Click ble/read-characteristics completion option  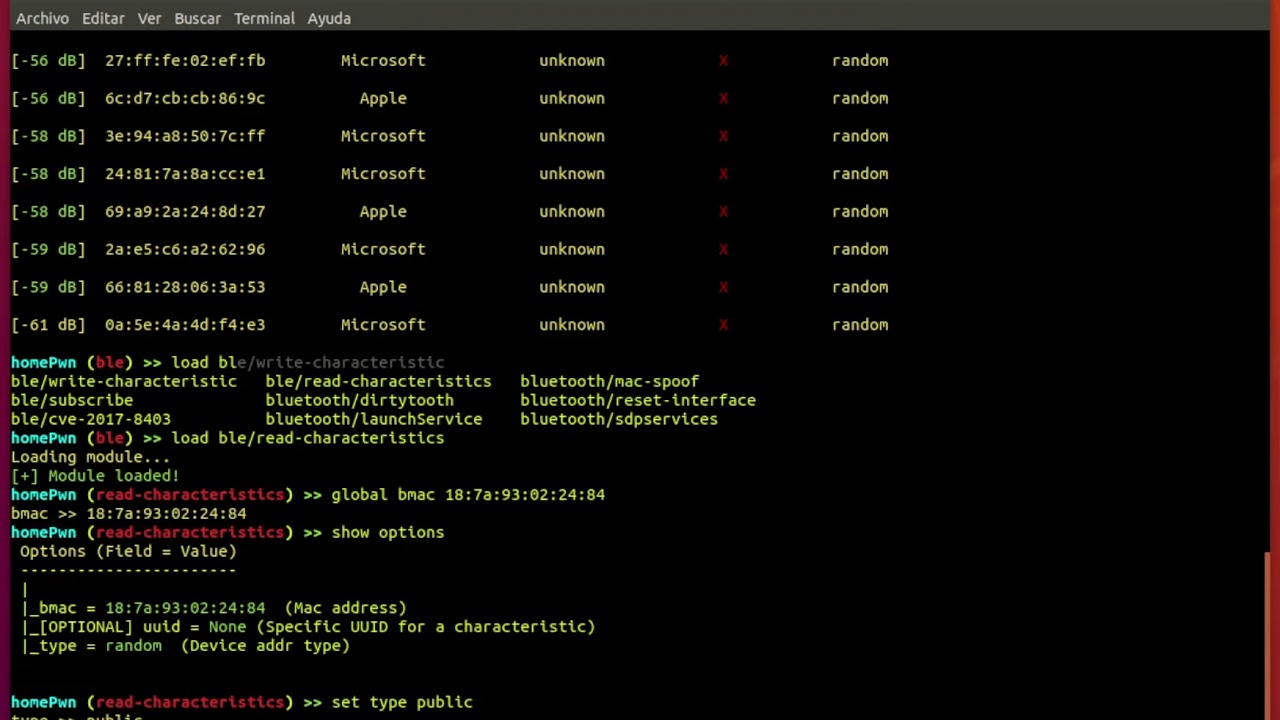tap(378, 381)
